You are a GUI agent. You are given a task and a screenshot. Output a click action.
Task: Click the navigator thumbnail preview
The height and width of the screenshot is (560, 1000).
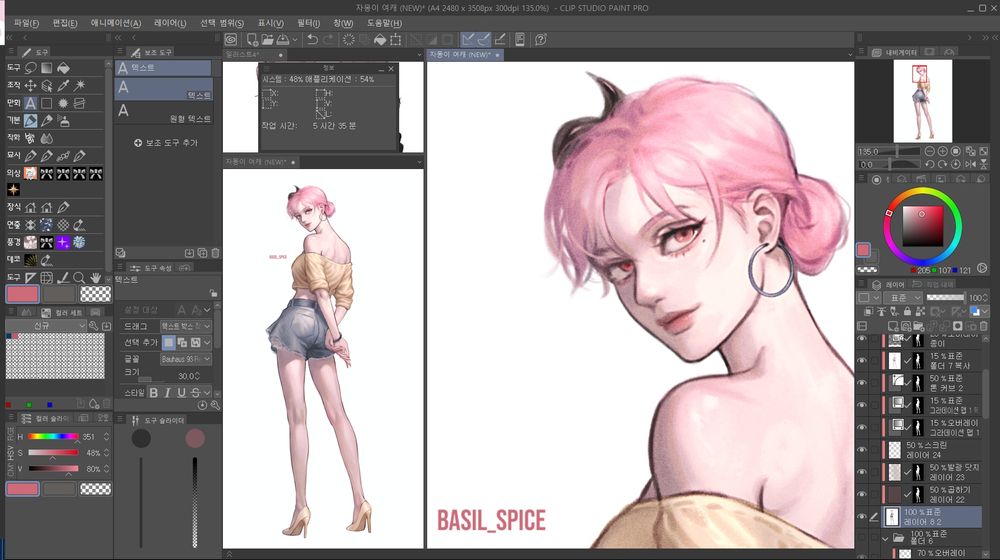click(922, 101)
